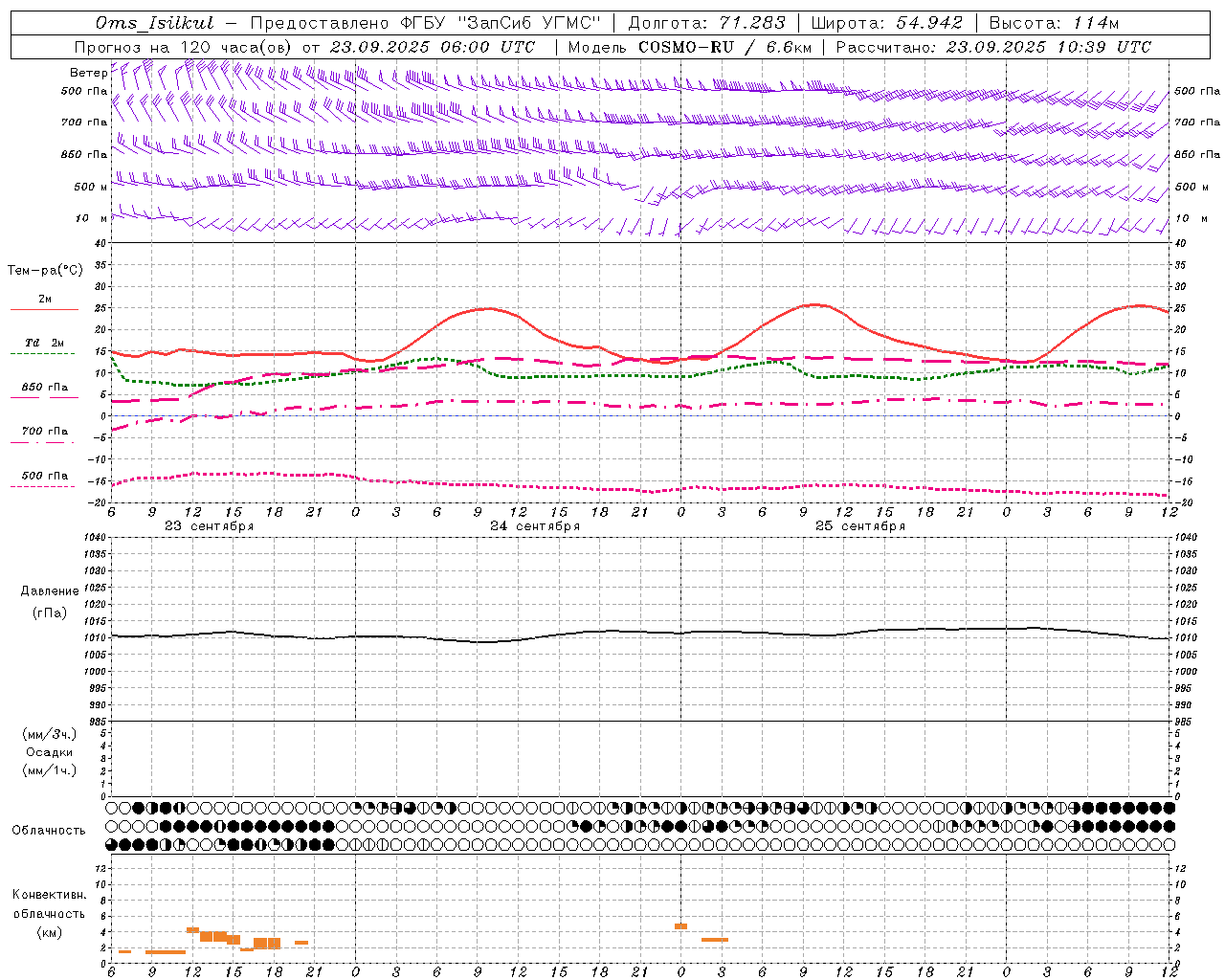Click the '500 м' wind level label on the left
1225x980 pixels.
(x=91, y=187)
